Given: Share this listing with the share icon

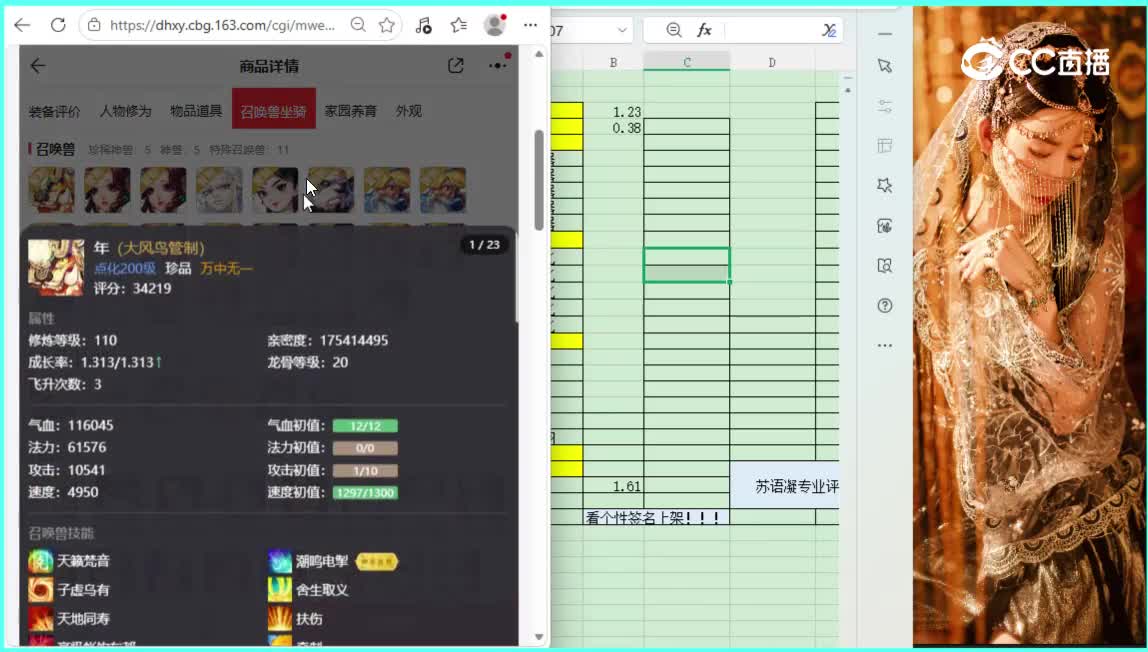Looking at the screenshot, I should (x=455, y=66).
